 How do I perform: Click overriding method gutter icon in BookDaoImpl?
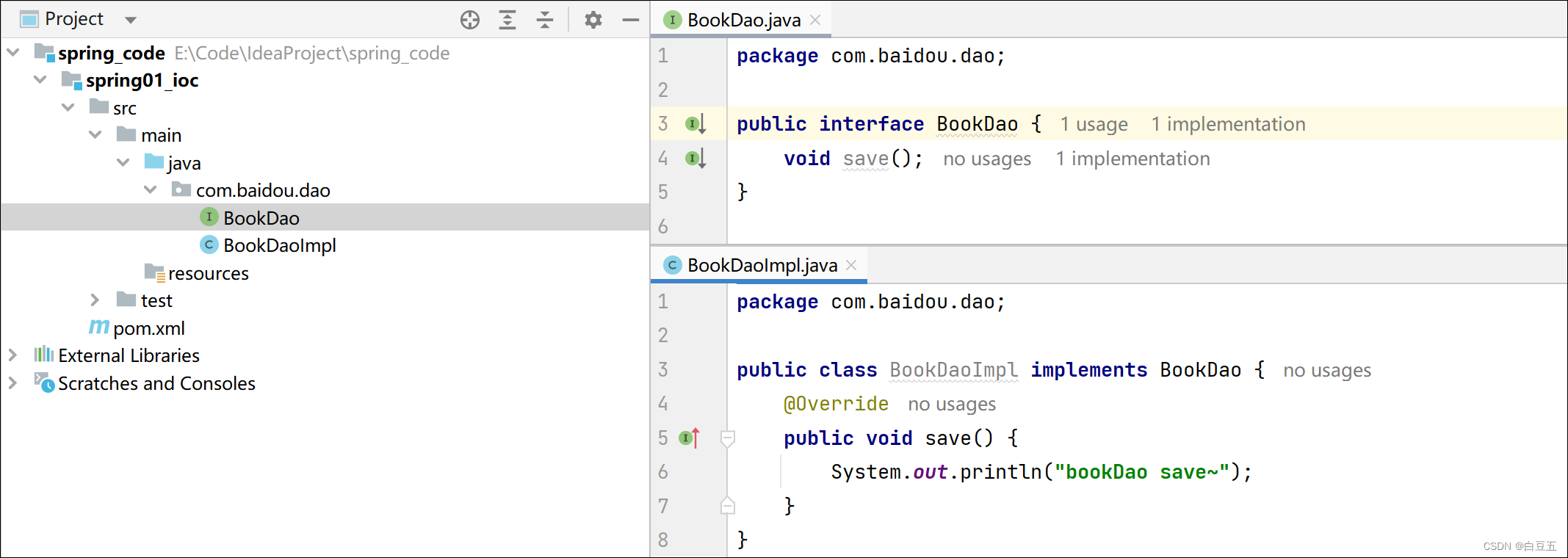pos(689,438)
